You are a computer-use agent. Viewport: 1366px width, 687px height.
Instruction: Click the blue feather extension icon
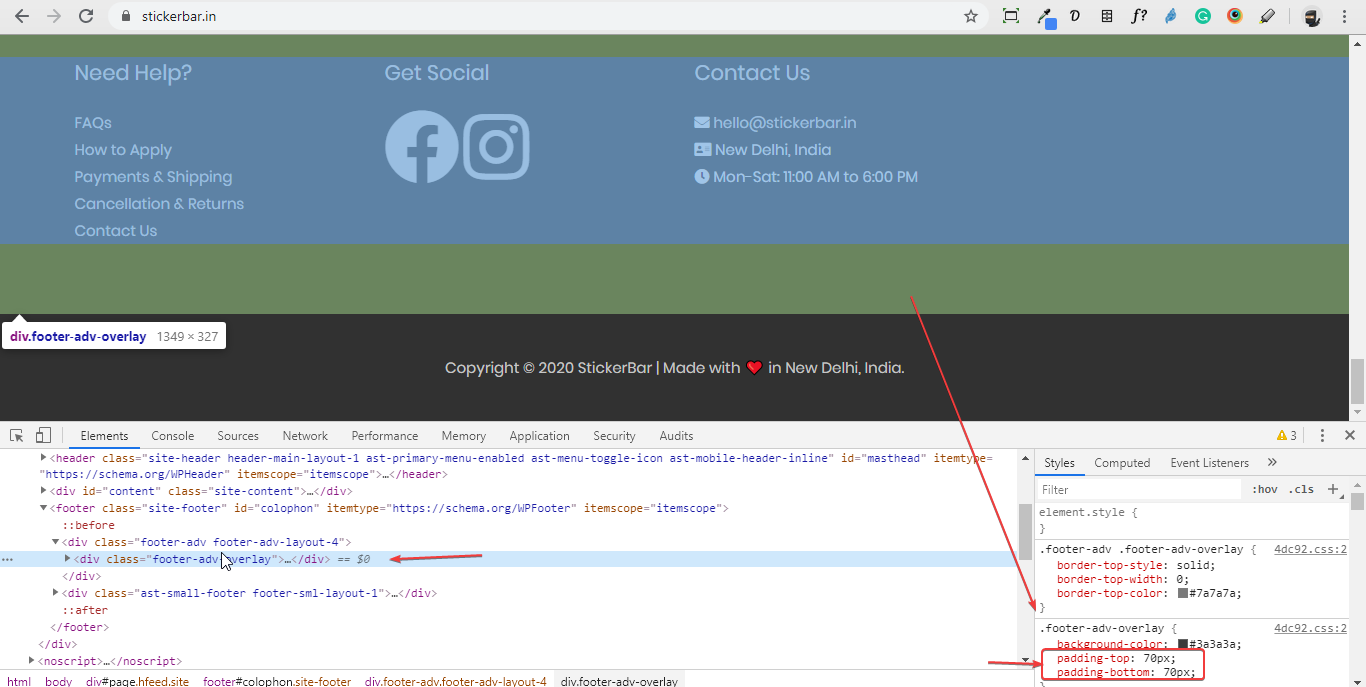[1171, 16]
